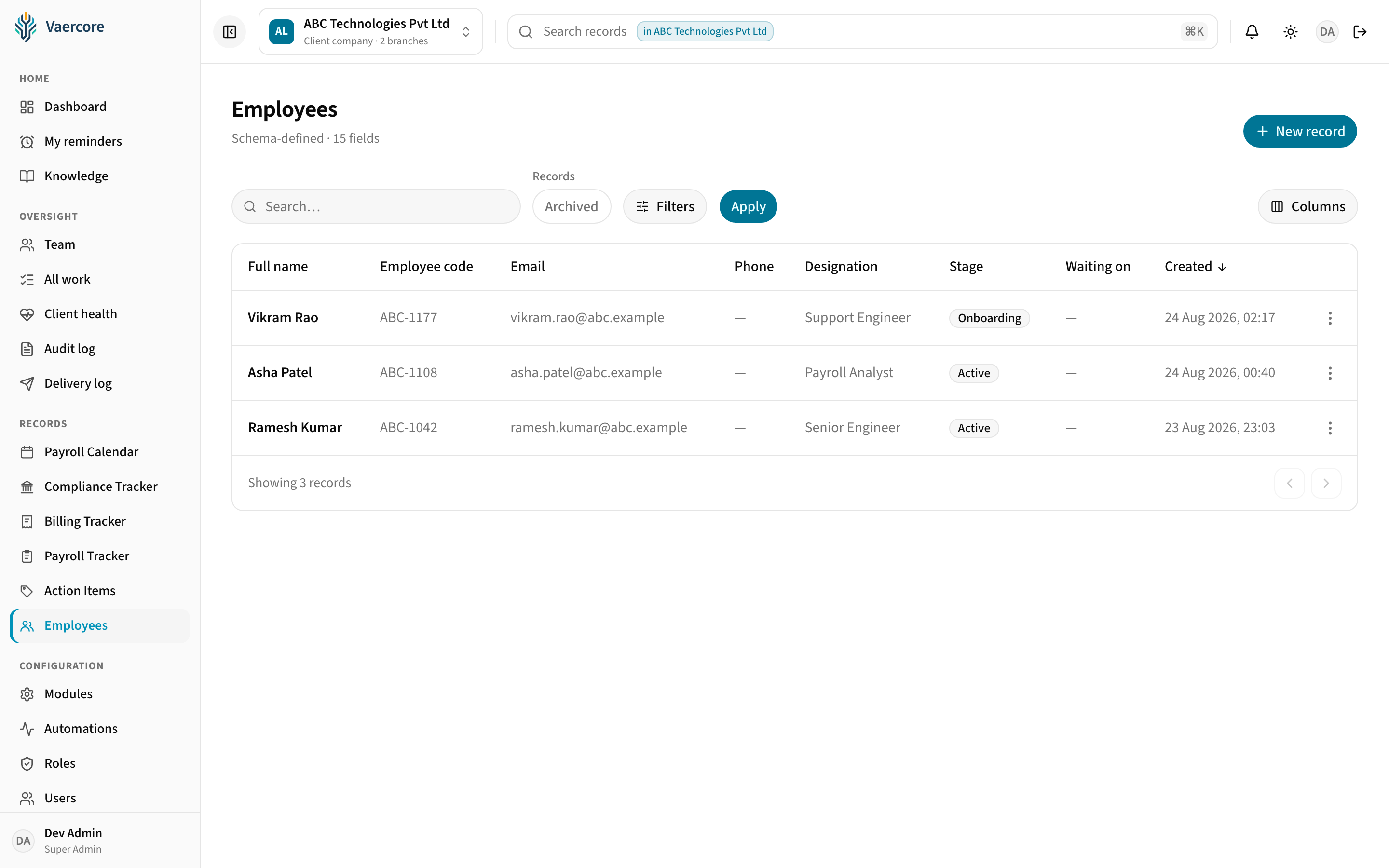Screen dimensions: 1389x868
Task: Click Asha Patel's Active stage badge
Action: pyautogui.click(x=973, y=373)
